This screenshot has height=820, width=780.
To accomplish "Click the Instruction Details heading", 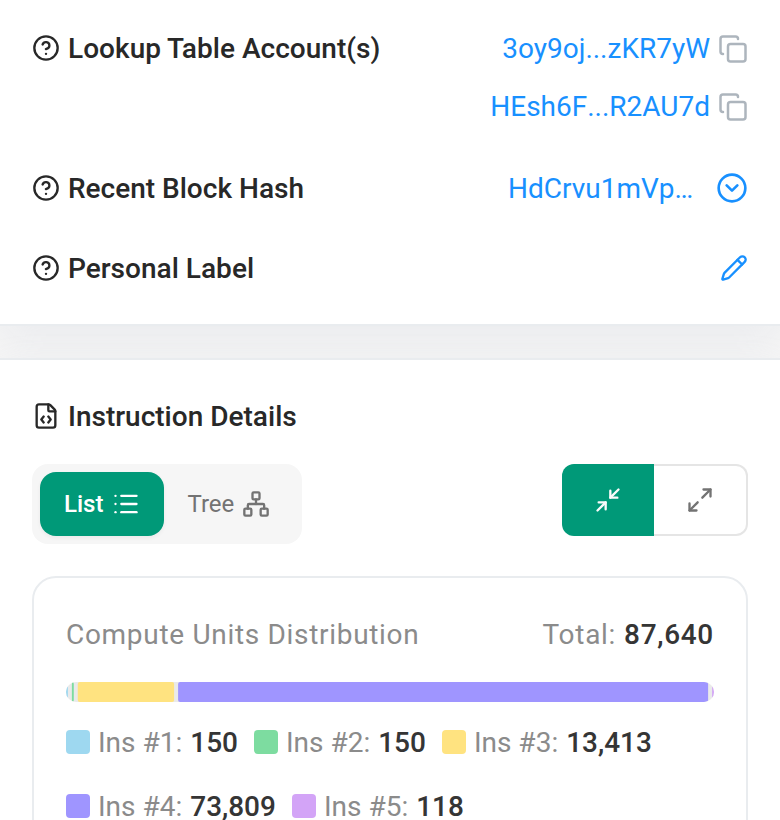I will pyautogui.click(x=182, y=416).
